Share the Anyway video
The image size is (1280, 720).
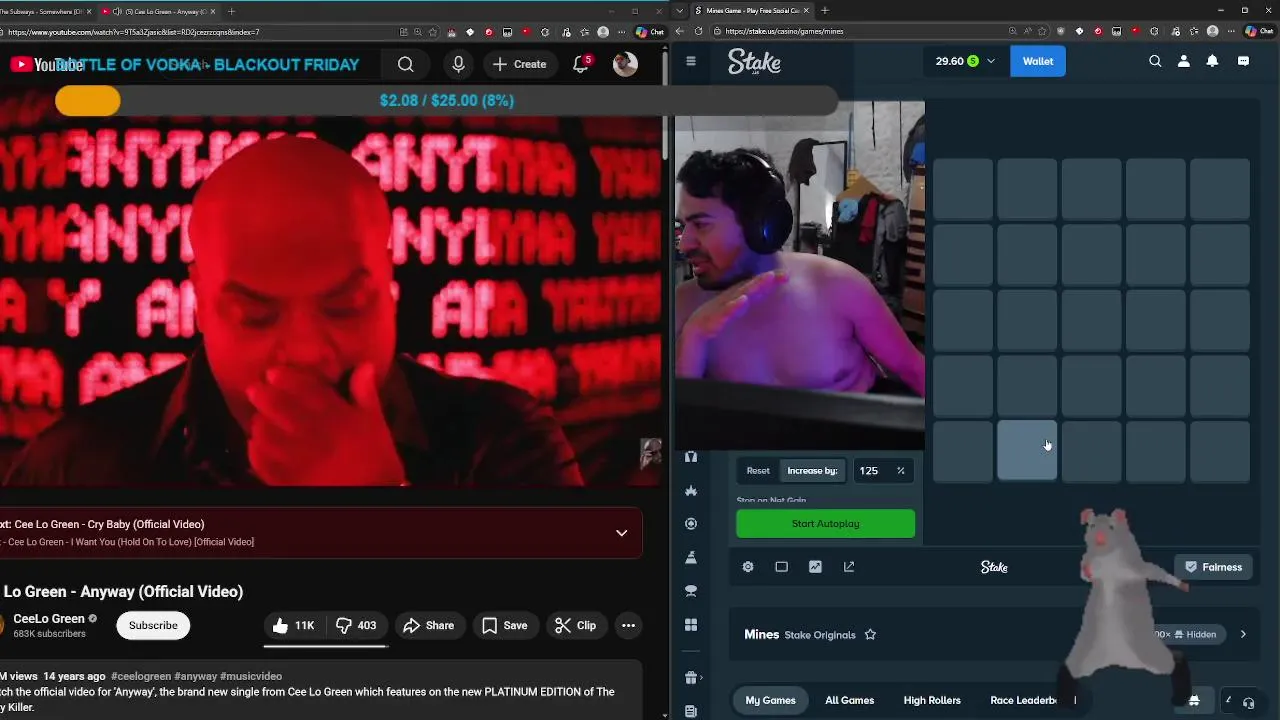(428, 625)
